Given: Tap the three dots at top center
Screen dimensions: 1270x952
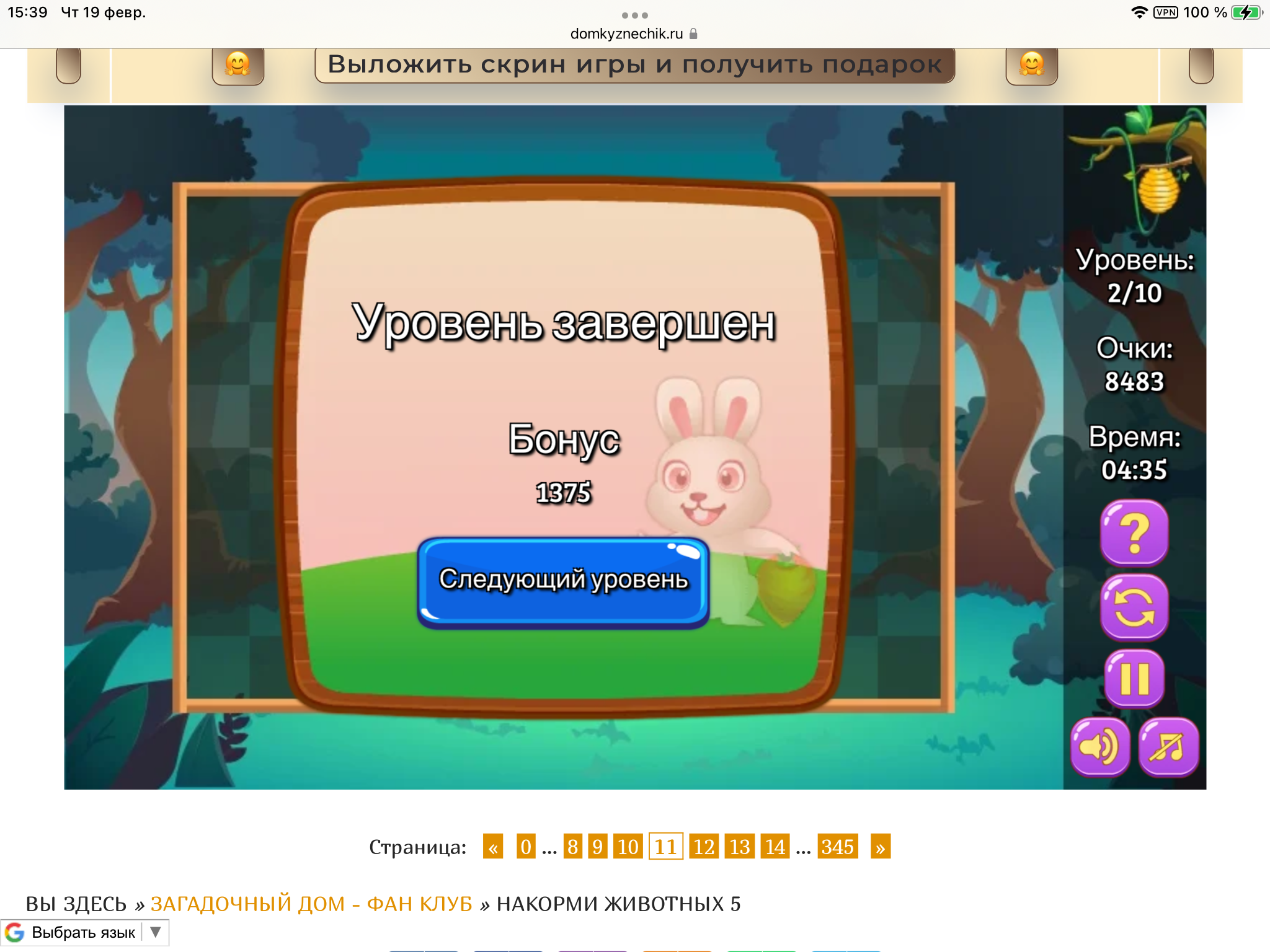Looking at the screenshot, I should (634, 15).
